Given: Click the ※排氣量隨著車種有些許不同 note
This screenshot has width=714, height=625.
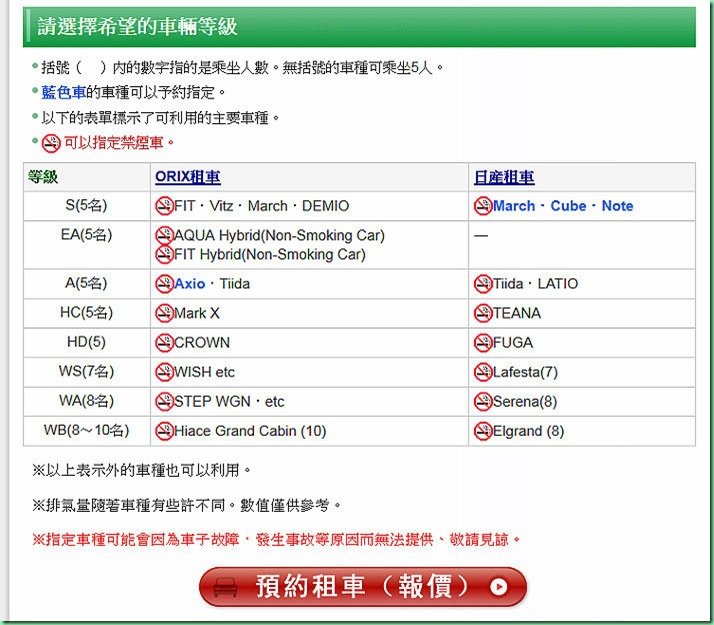Looking at the screenshot, I should pos(187,505).
